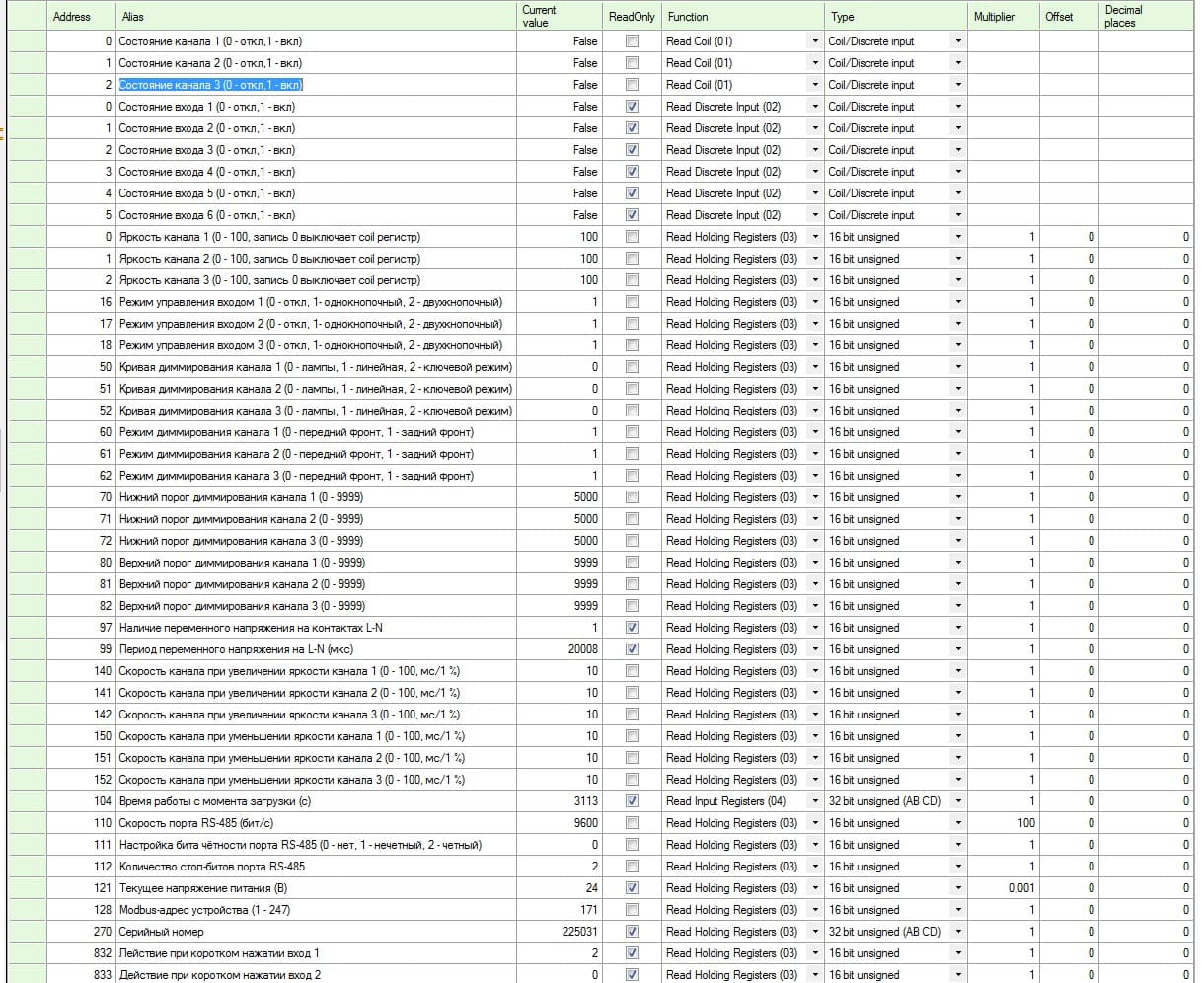Click current value 20008

click(560, 649)
